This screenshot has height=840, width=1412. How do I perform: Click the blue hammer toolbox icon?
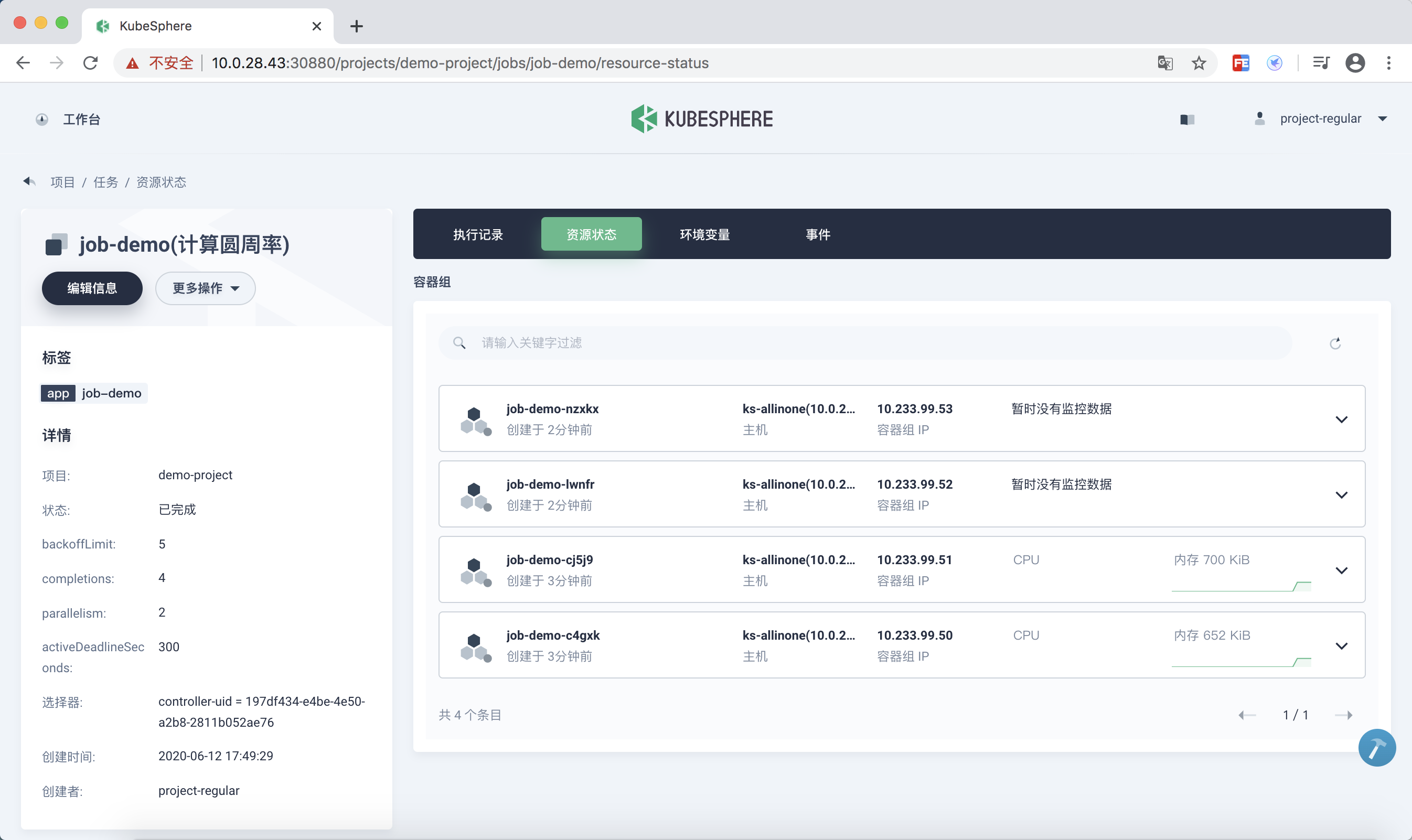point(1376,747)
